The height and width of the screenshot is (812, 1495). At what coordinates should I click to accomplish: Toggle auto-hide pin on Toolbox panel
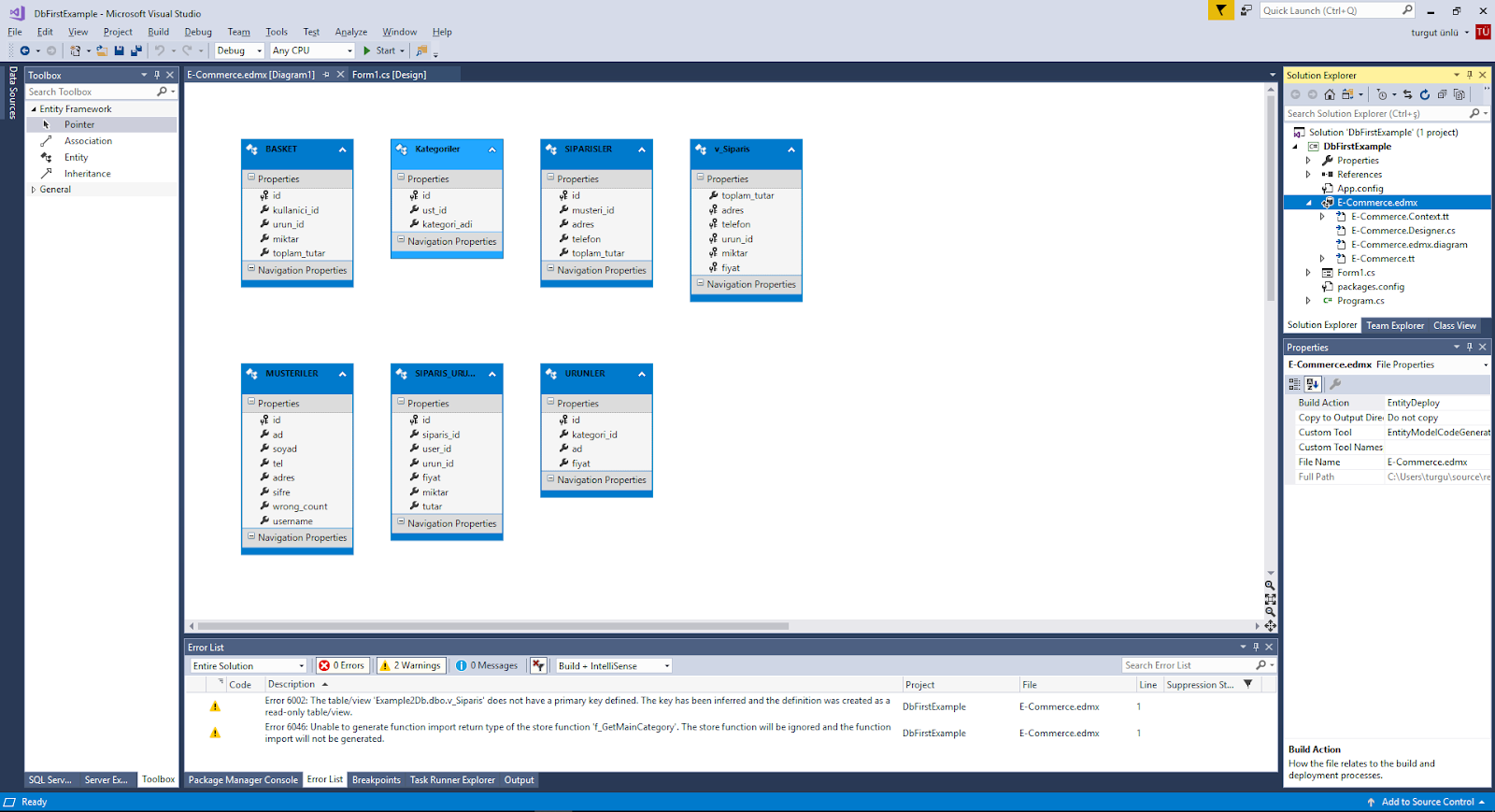point(157,75)
